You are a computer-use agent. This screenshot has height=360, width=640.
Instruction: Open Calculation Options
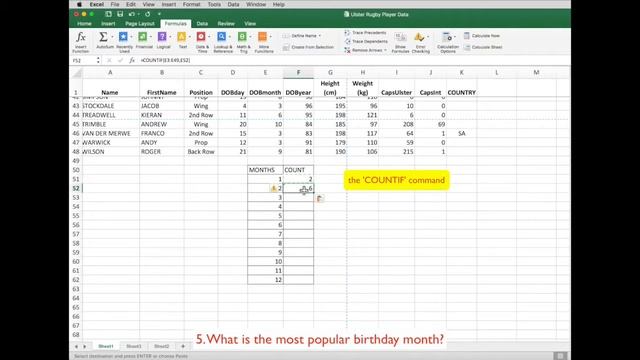click(x=448, y=42)
